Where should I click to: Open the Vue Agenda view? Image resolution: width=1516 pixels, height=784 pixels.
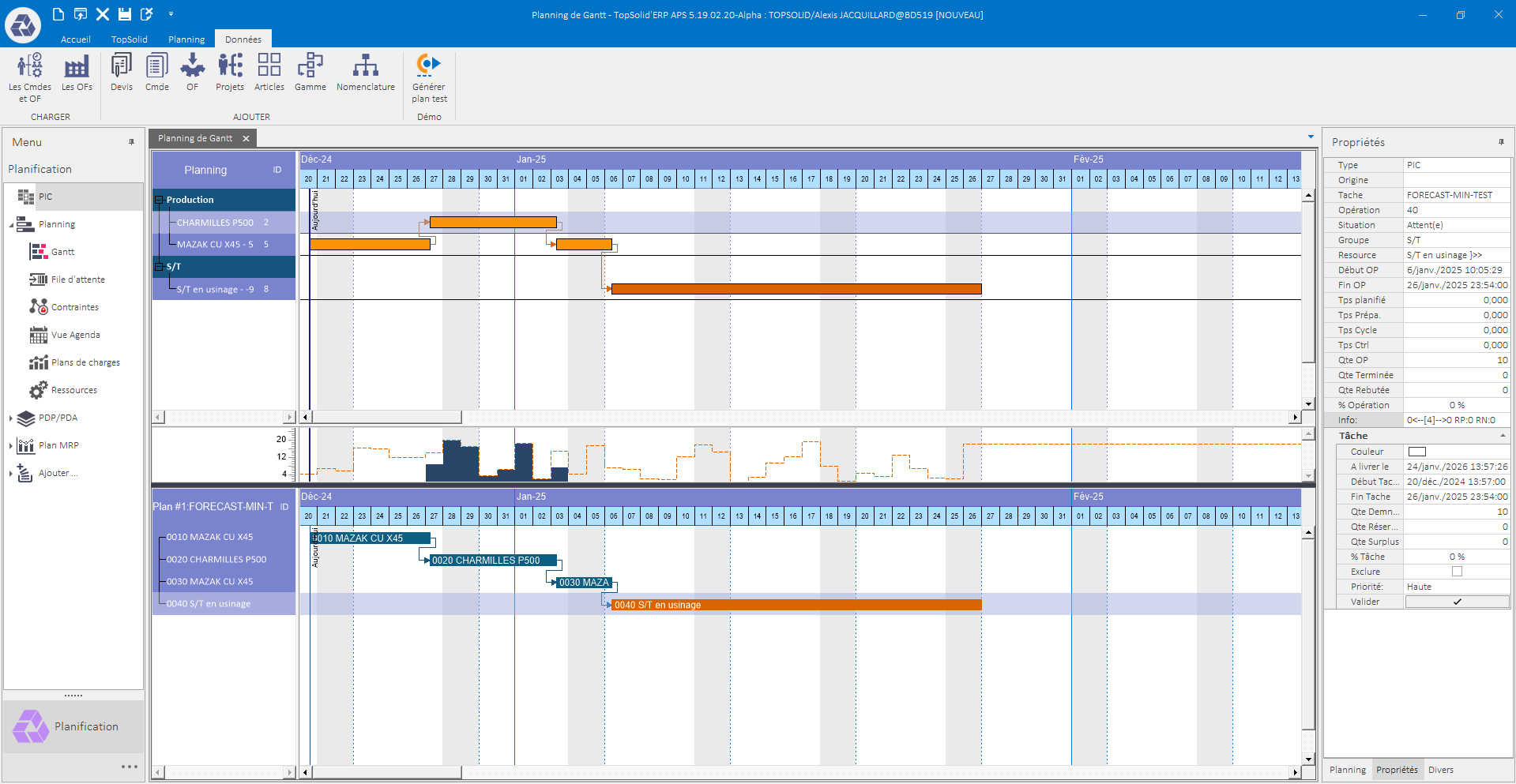point(75,335)
